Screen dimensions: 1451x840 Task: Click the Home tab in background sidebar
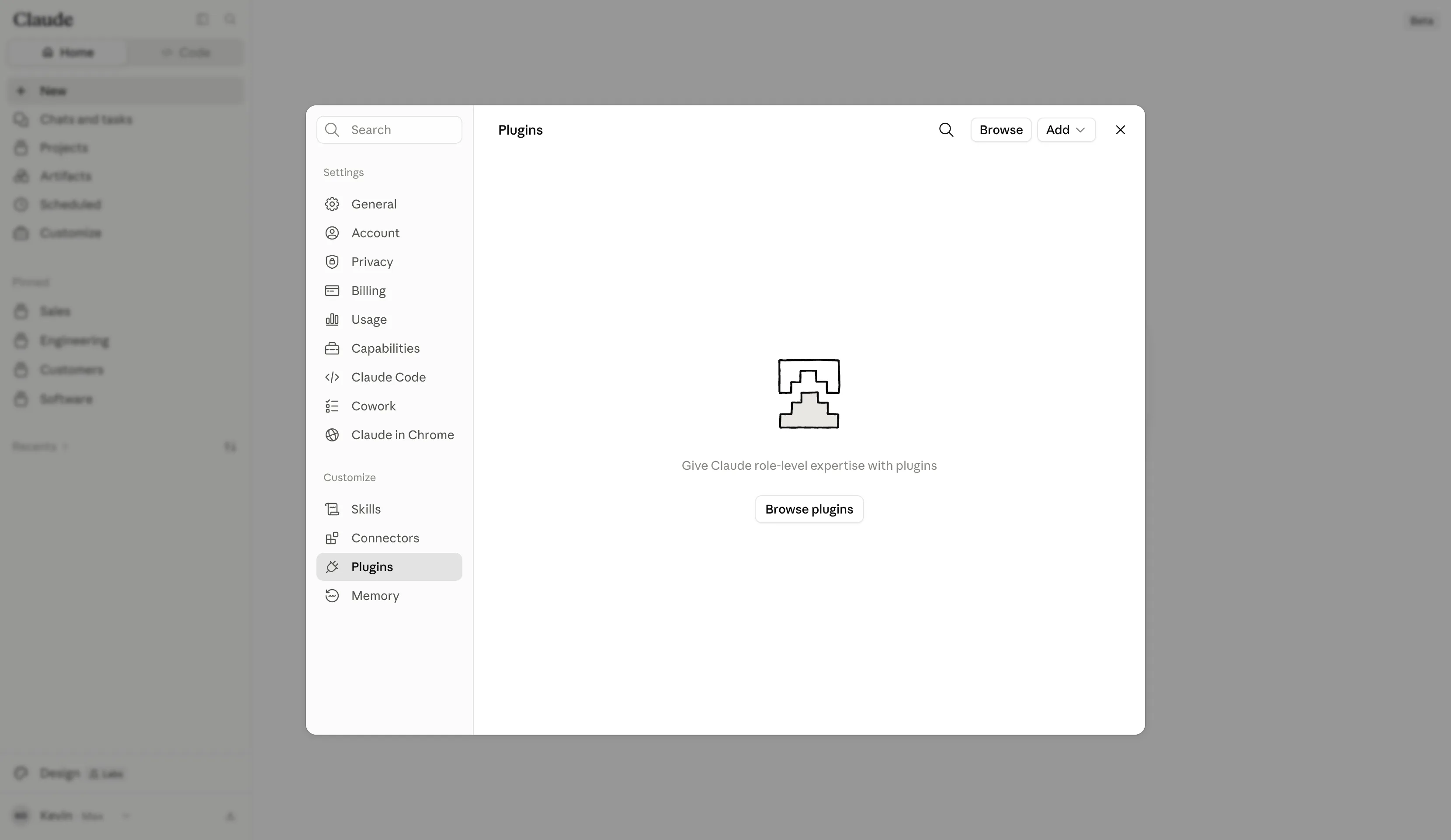pos(68,52)
